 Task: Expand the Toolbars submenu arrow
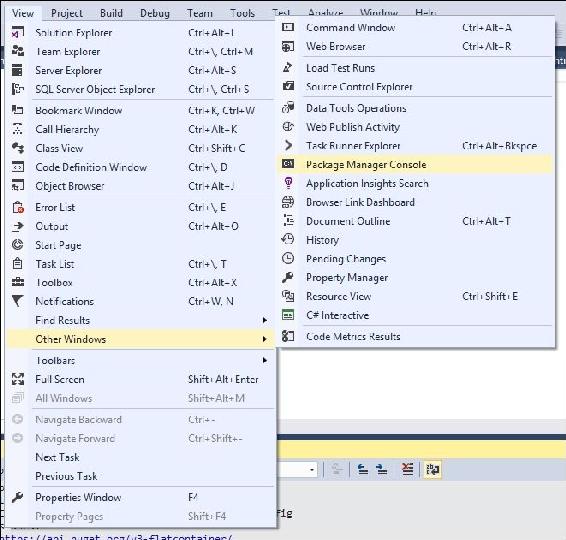tap(265, 360)
